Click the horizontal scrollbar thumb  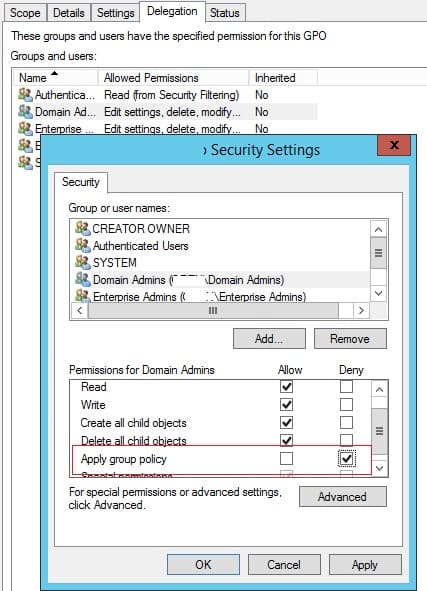click(x=213, y=311)
